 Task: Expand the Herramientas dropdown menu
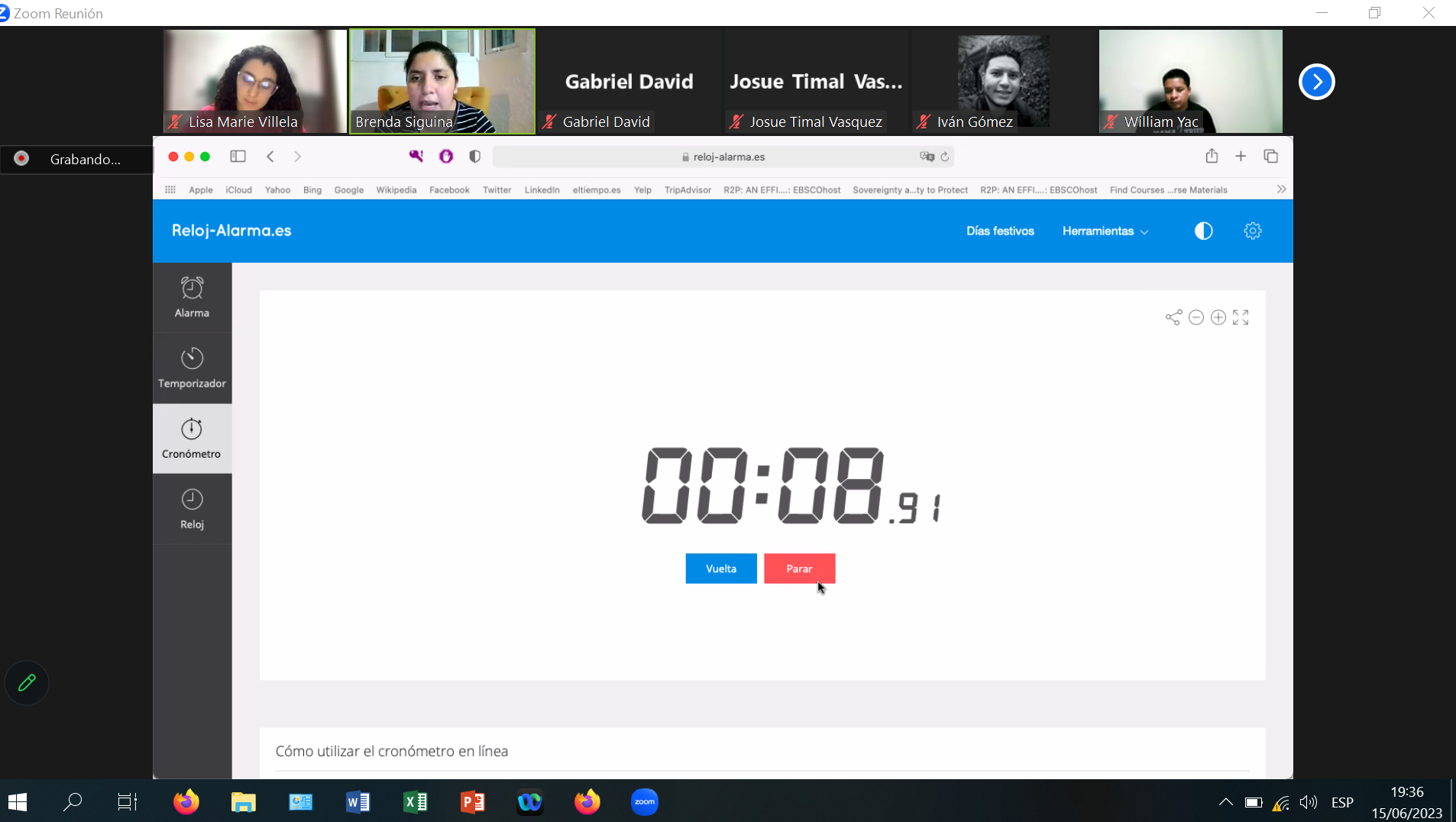point(1105,231)
